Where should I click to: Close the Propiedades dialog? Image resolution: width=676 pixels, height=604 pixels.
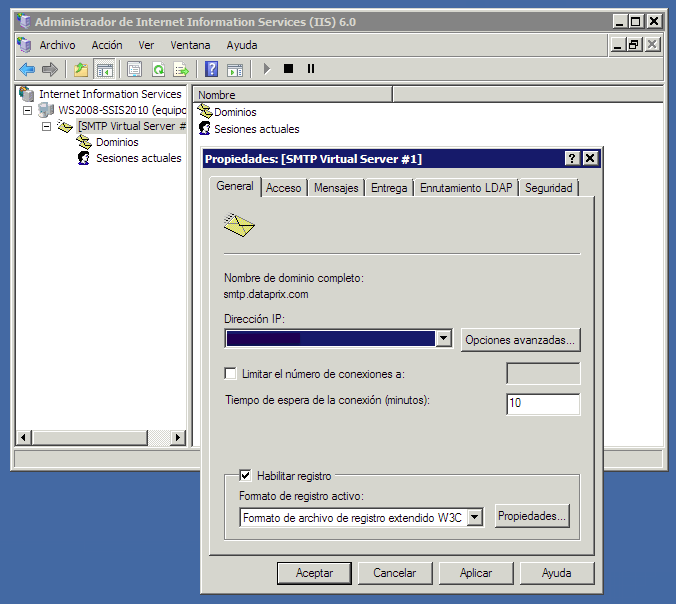(590, 159)
